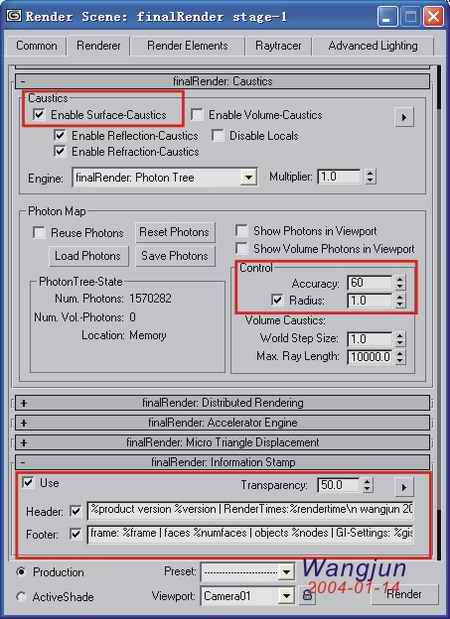
Task: Expand the Distributed Rendering rollout
Action: coord(223,403)
